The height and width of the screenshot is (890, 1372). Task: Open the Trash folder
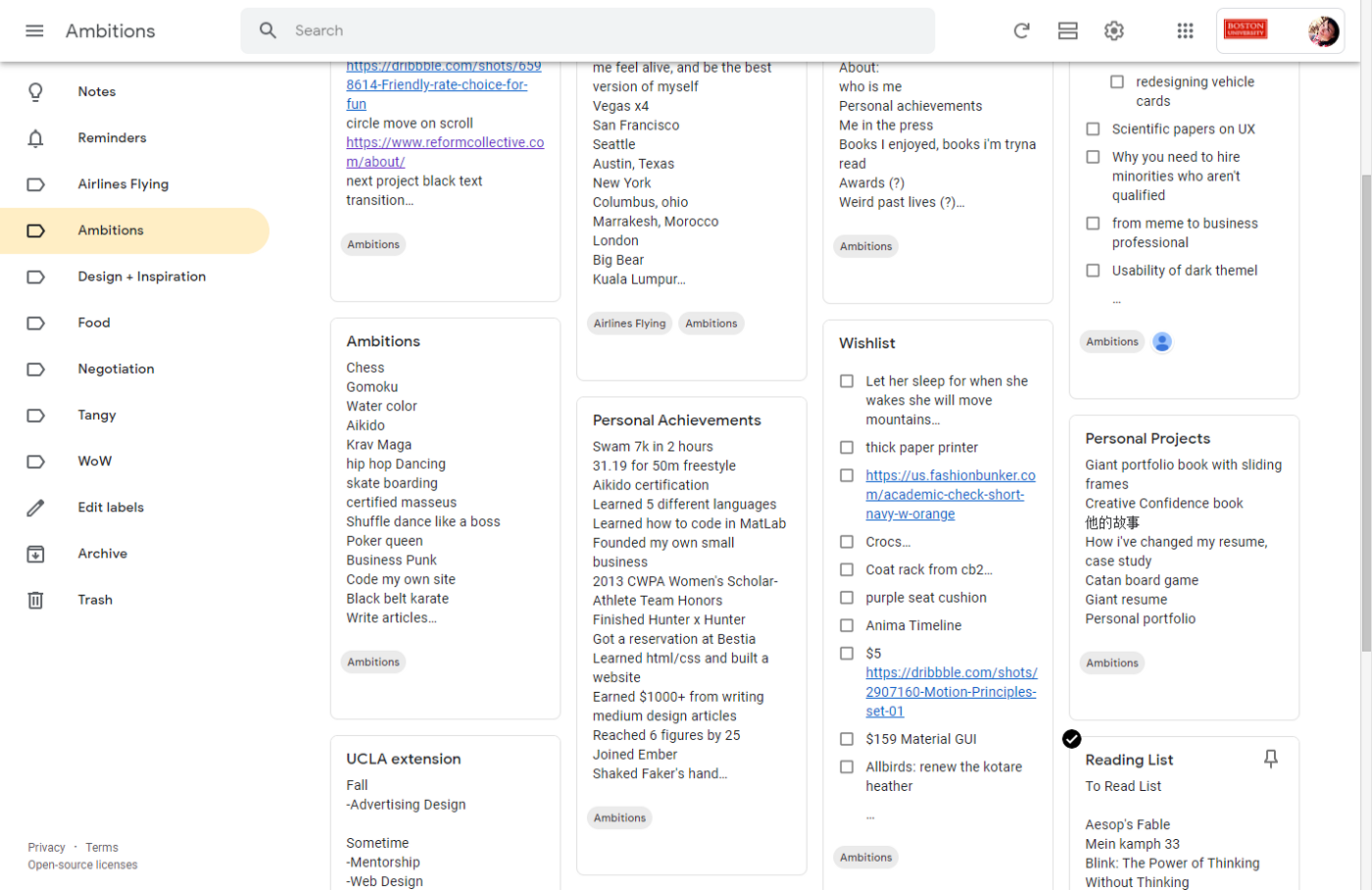pyautogui.click(x=95, y=600)
